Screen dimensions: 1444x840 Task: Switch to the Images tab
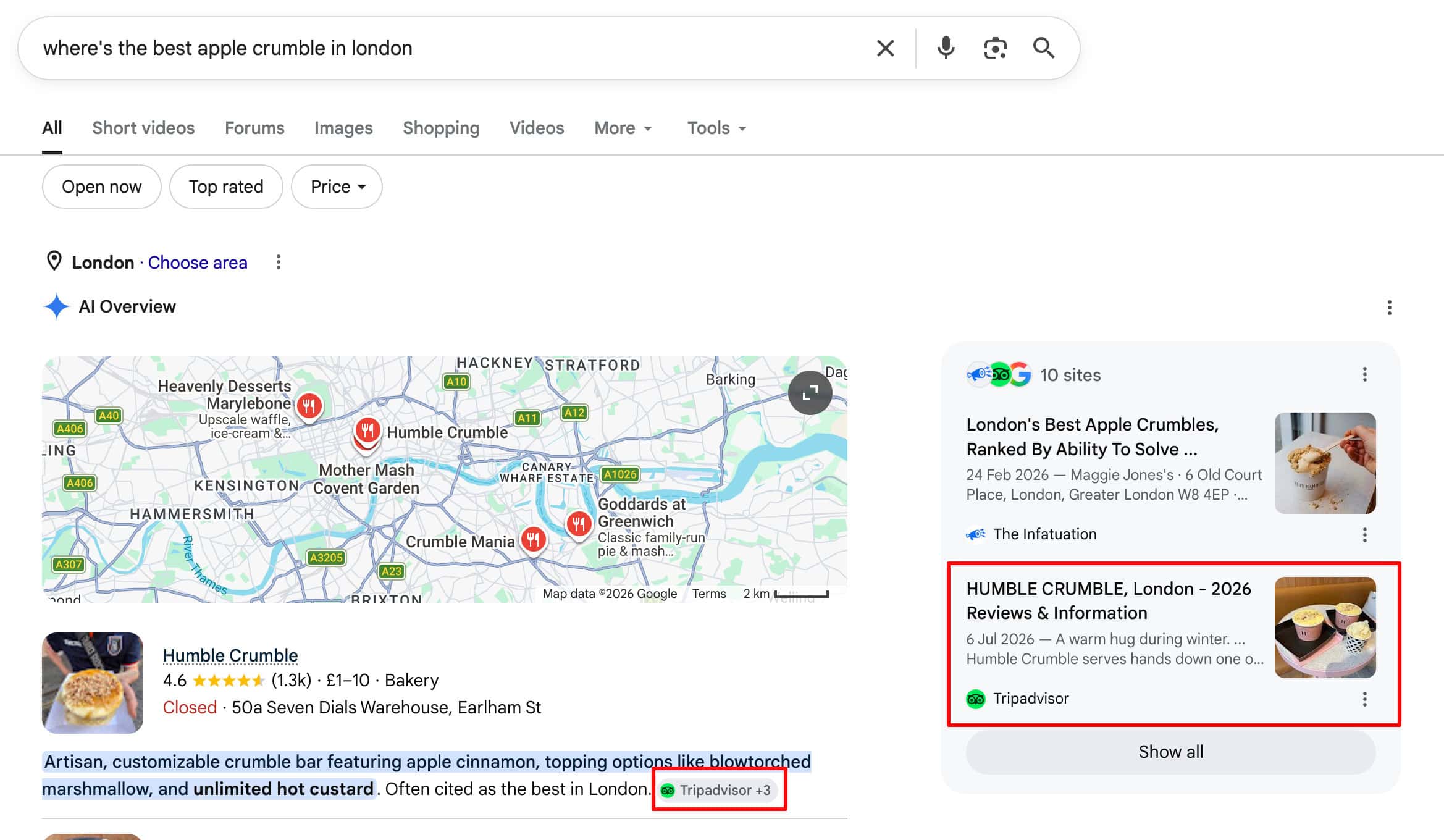343,128
